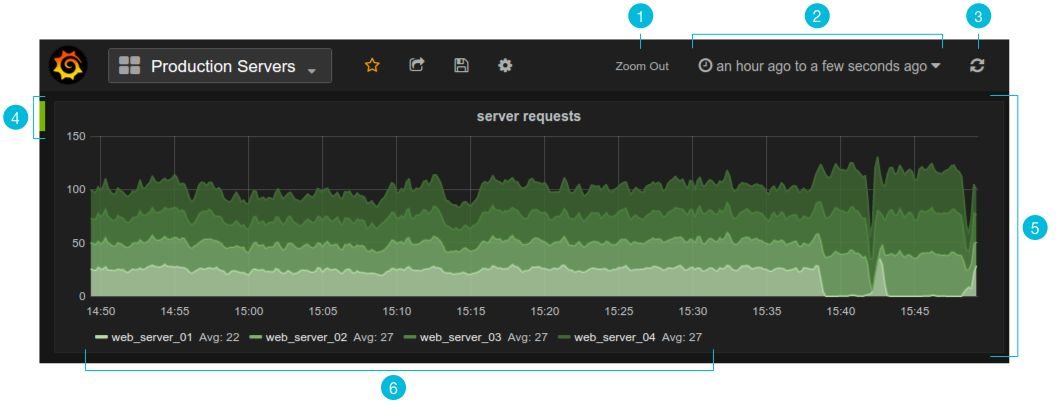Click the dashboard grid icon beside title
The width and height of the screenshot is (1057, 408).
click(129, 65)
